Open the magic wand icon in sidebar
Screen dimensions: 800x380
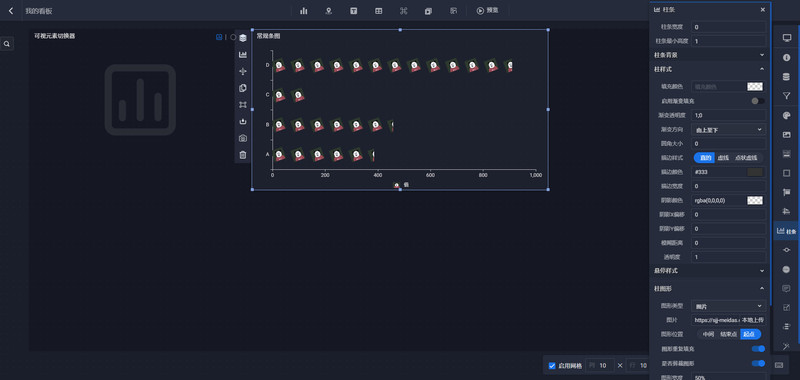(786, 346)
